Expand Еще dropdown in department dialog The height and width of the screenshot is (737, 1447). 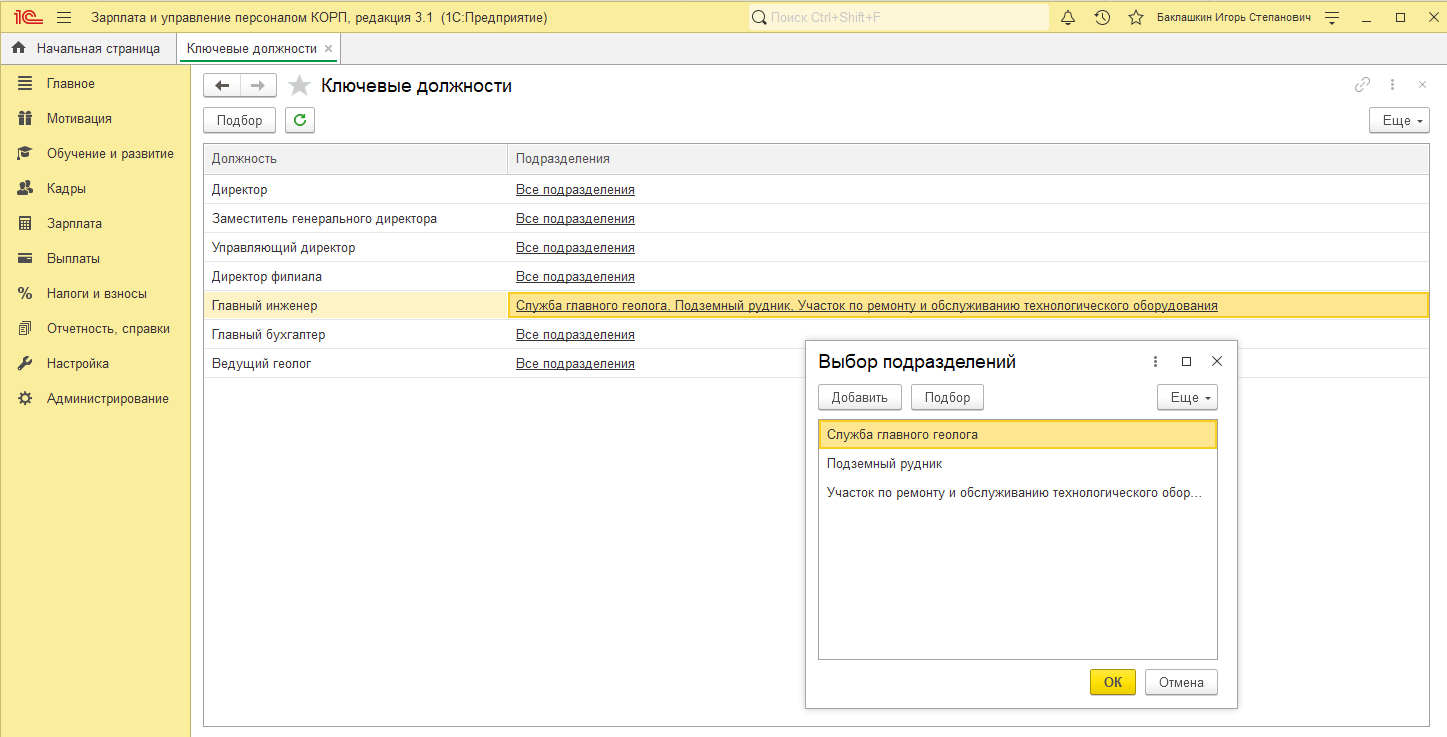click(1187, 397)
